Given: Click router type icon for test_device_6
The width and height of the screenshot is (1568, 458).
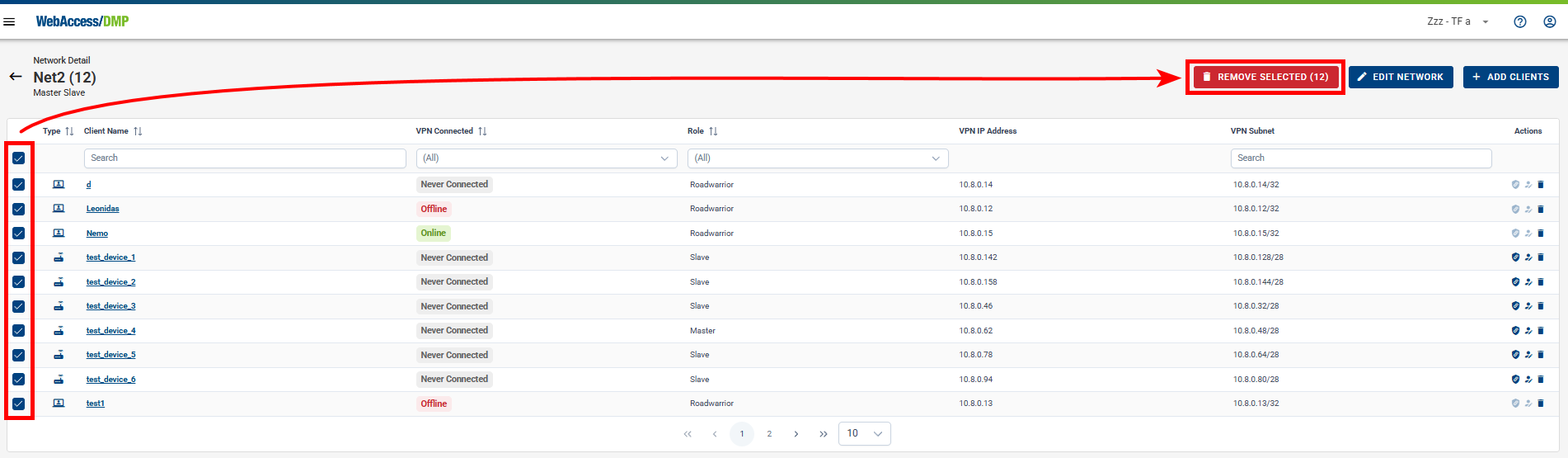Looking at the screenshot, I should [x=59, y=380].
